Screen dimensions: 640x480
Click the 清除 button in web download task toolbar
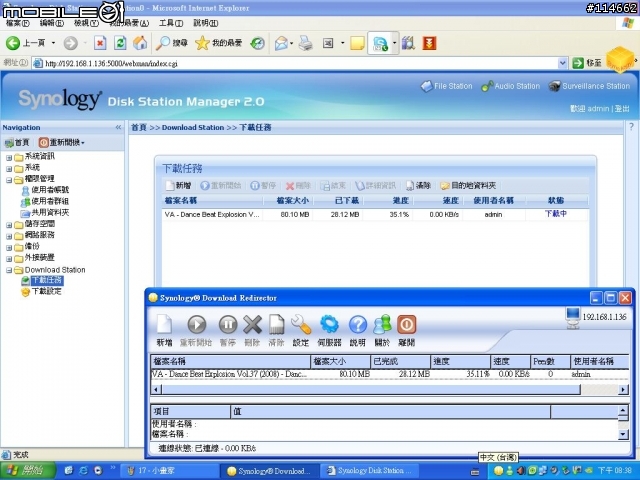[x=418, y=186]
